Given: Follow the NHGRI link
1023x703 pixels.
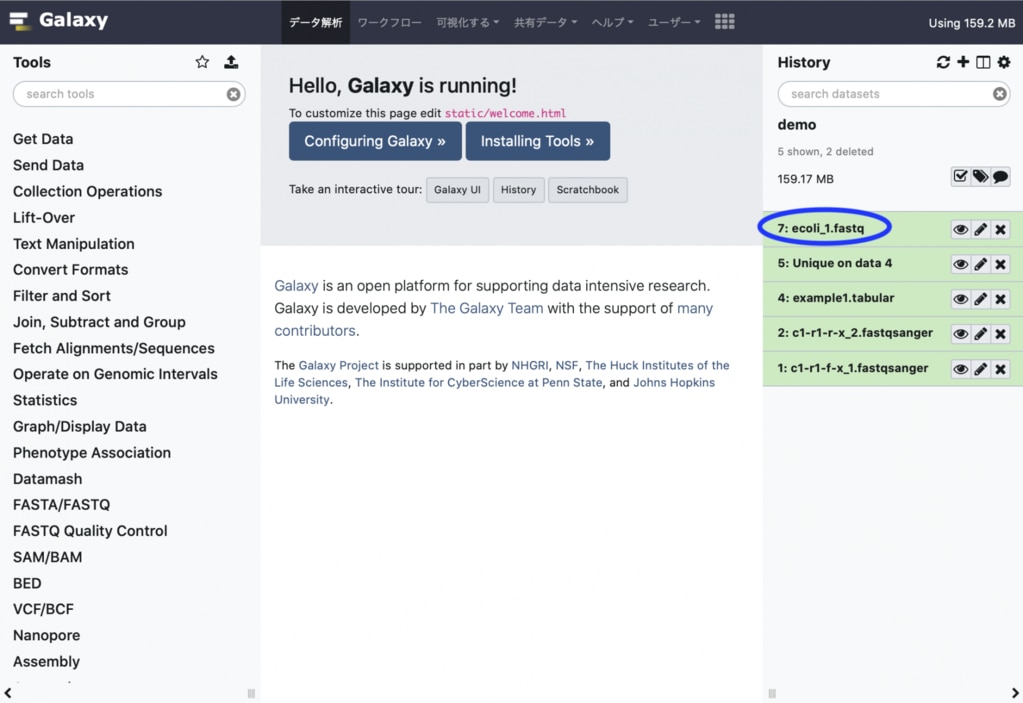Looking at the screenshot, I should pyautogui.click(x=530, y=365).
